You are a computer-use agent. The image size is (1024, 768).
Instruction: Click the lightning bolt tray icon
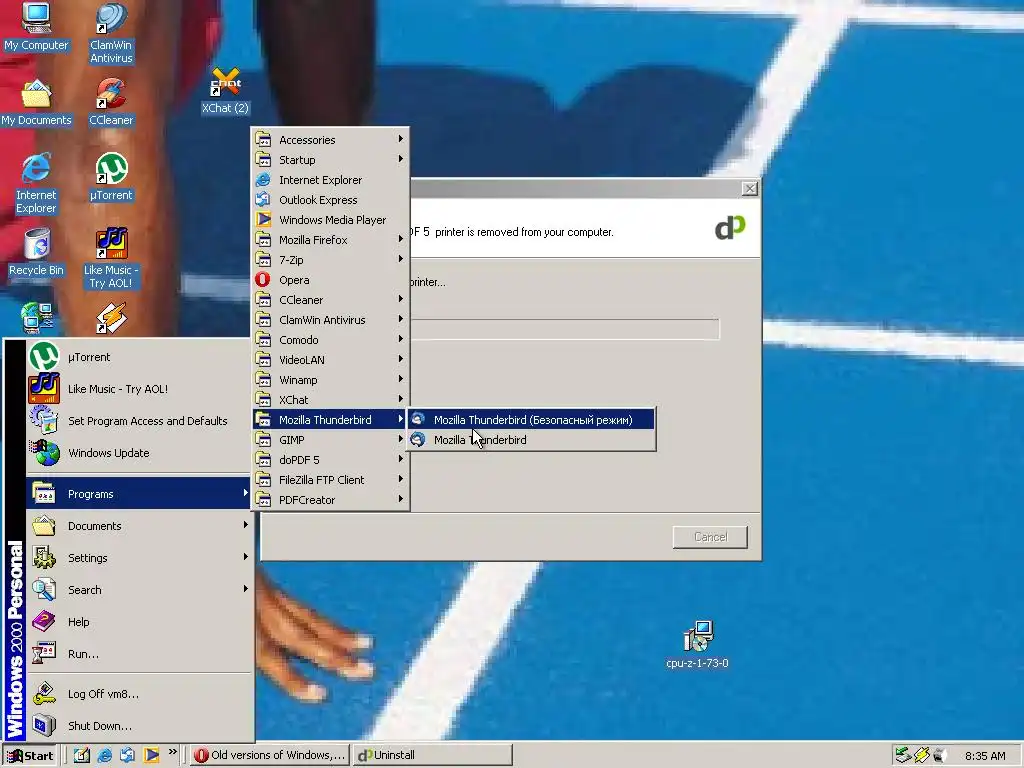pyautogui.click(x=921, y=755)
